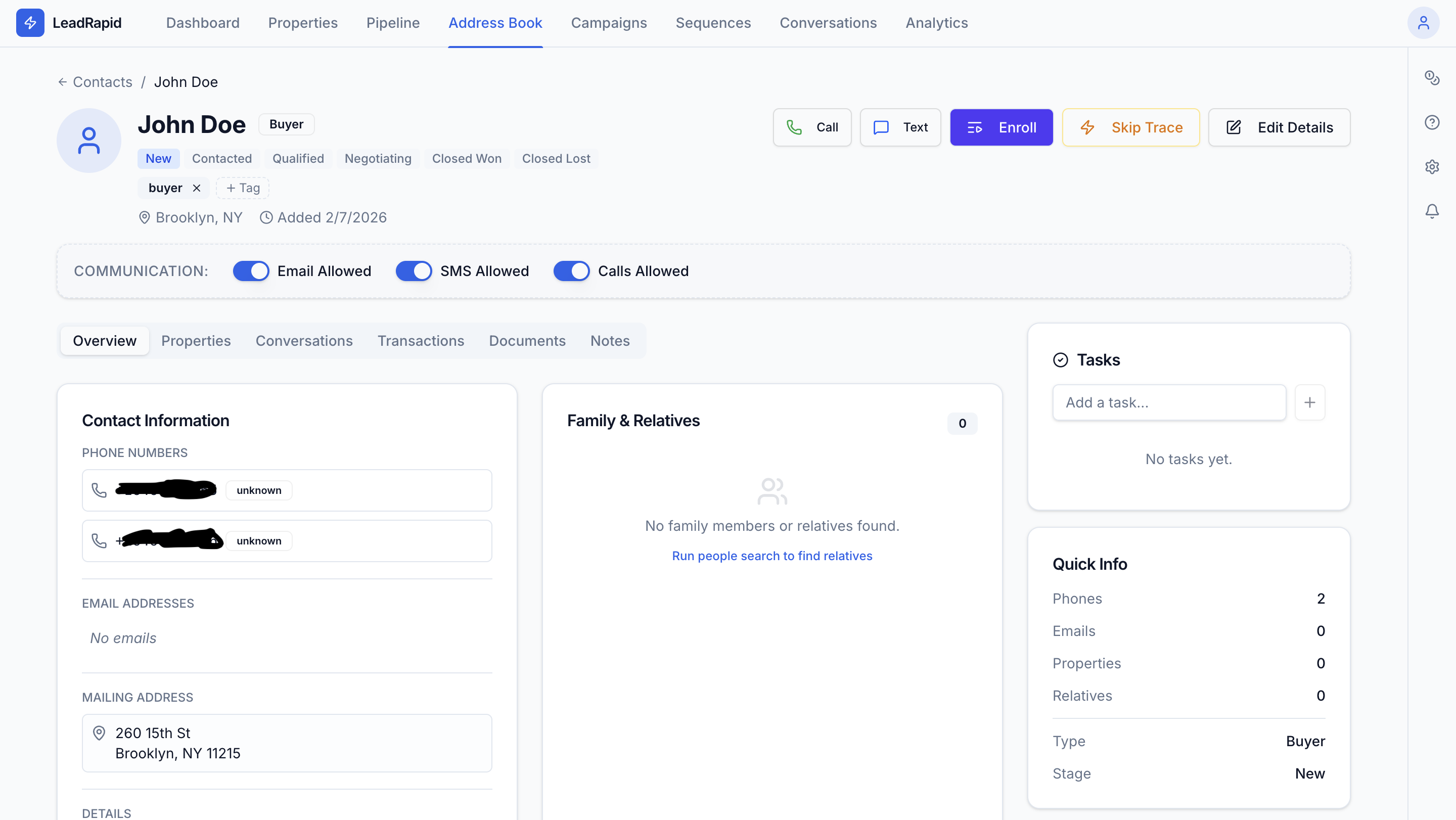Viewport: 1456px width, 820px height.
Task: Click the Add a task input field
Action: [1169, 402]
